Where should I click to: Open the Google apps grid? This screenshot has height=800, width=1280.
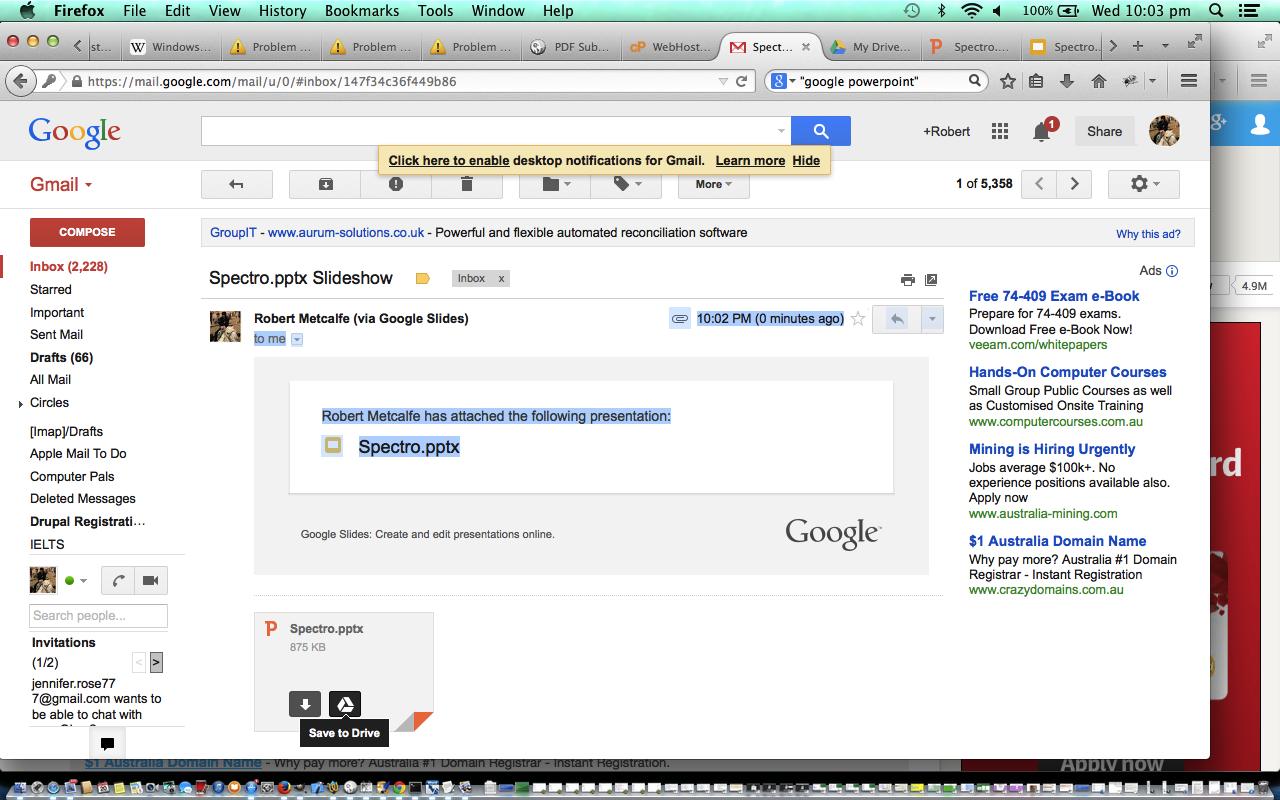click(999, 131)
